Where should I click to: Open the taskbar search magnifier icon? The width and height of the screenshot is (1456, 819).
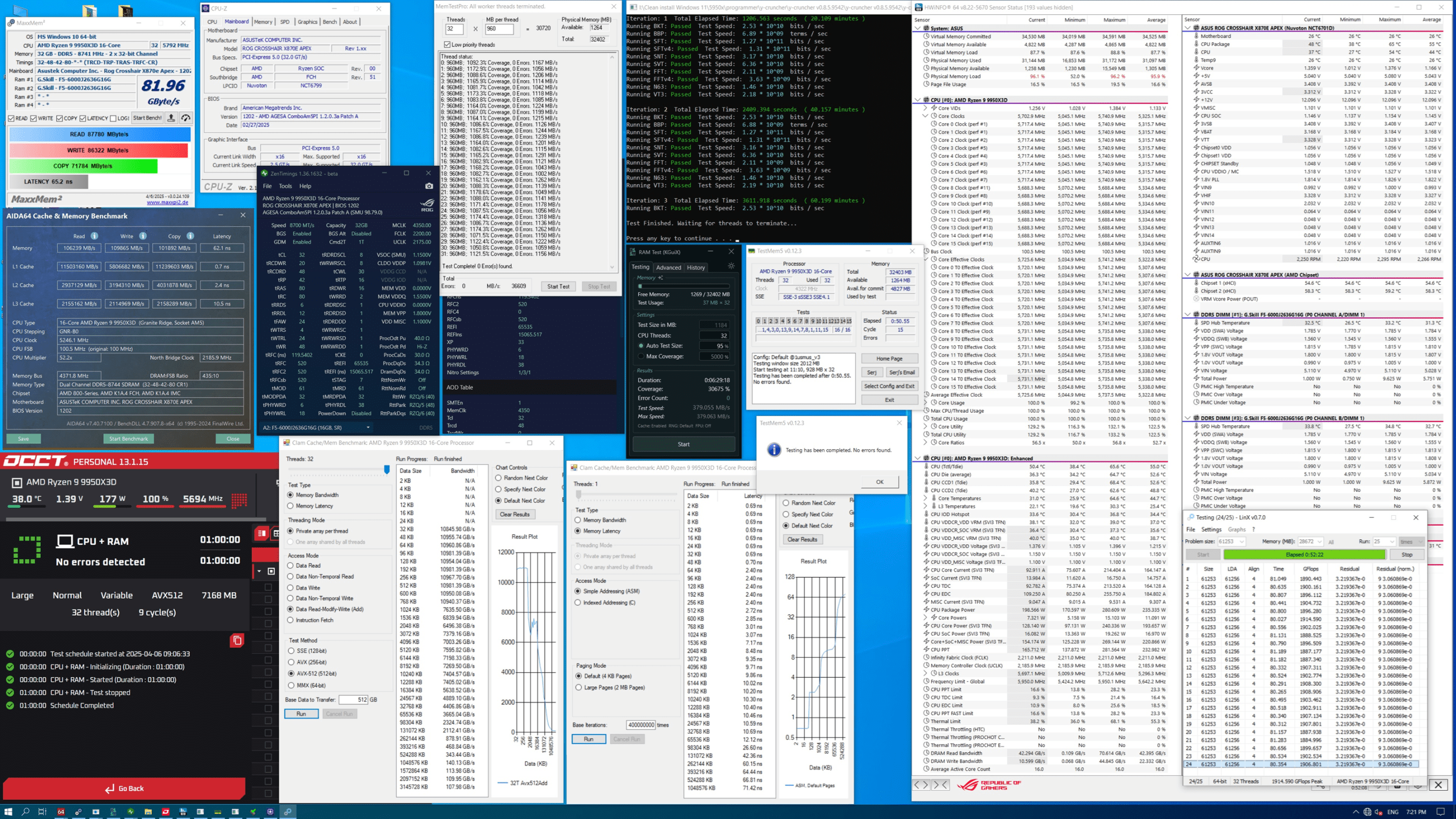[x=25, y=812]
